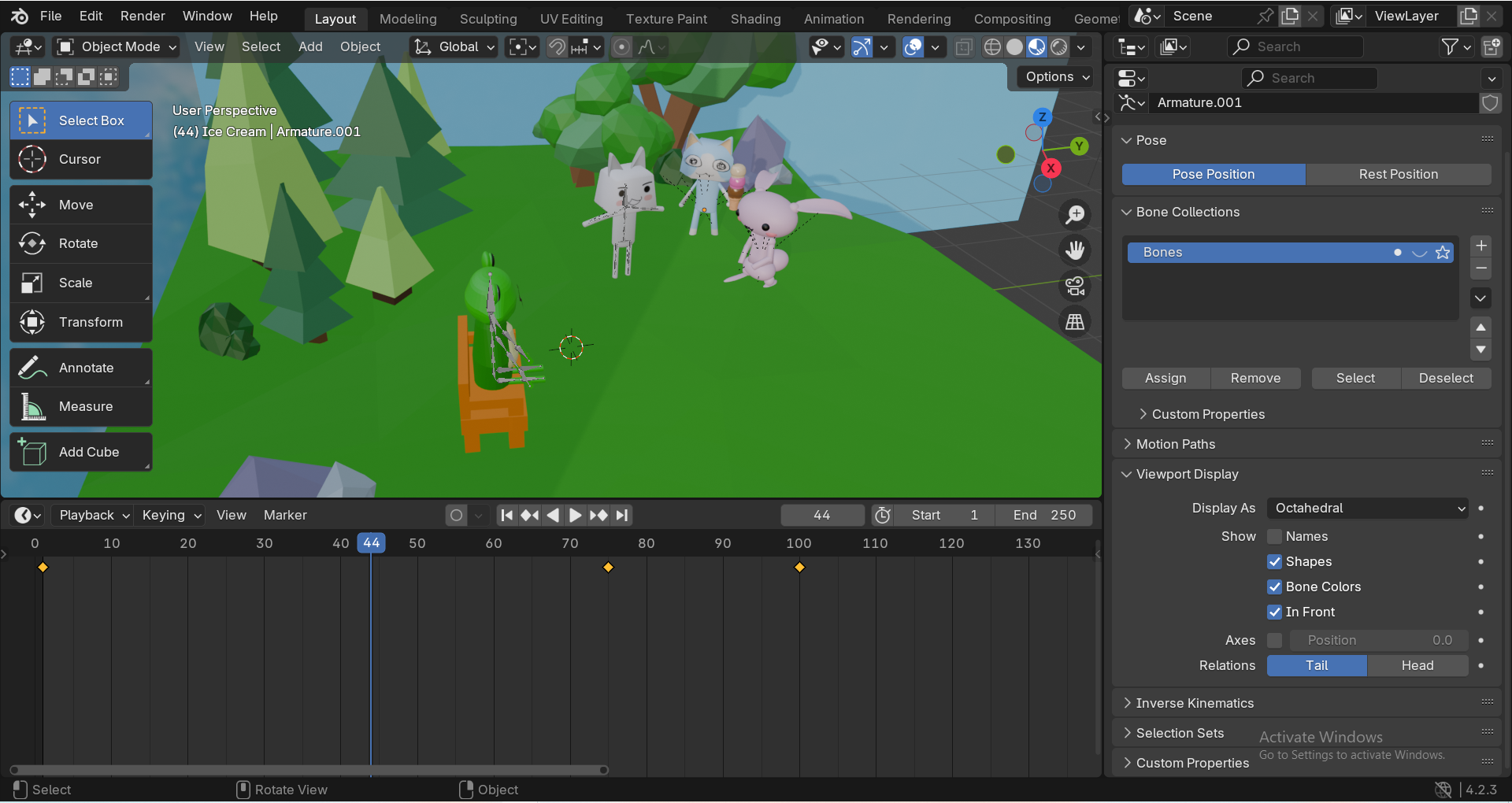Disable the In Front checkbox
The image size is (1512, 803).
[1274, 612]
